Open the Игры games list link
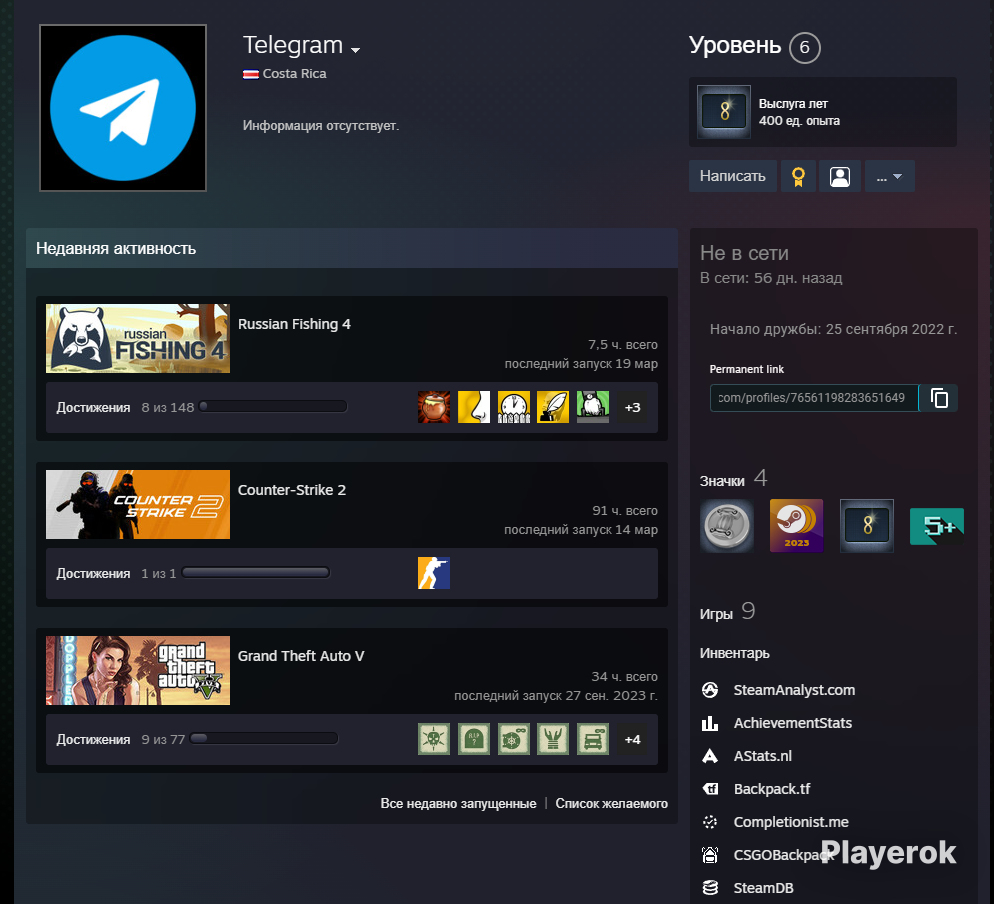 click(x=728, y=612)
